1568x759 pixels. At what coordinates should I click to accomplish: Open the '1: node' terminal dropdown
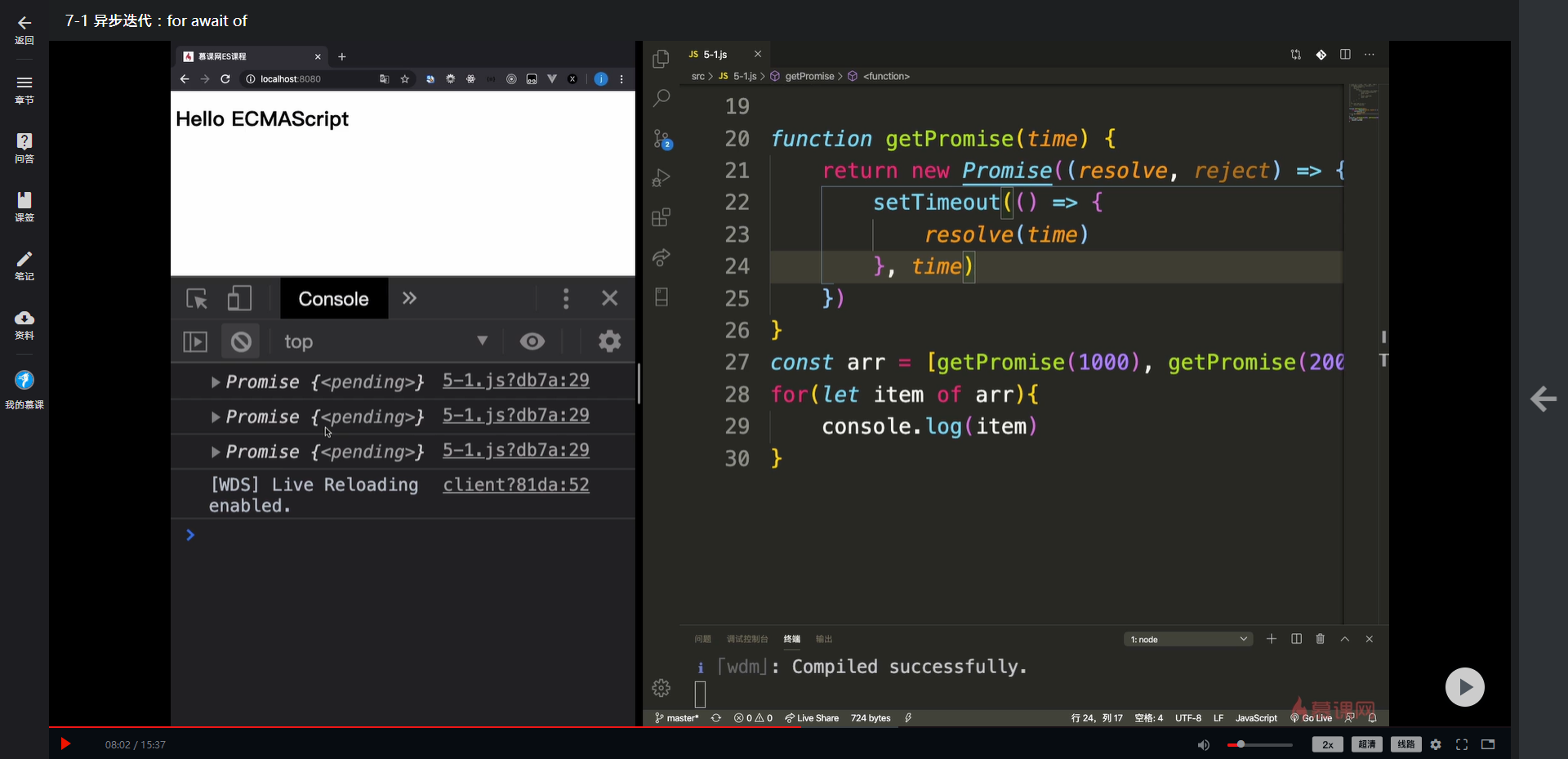coord(1188,639)
